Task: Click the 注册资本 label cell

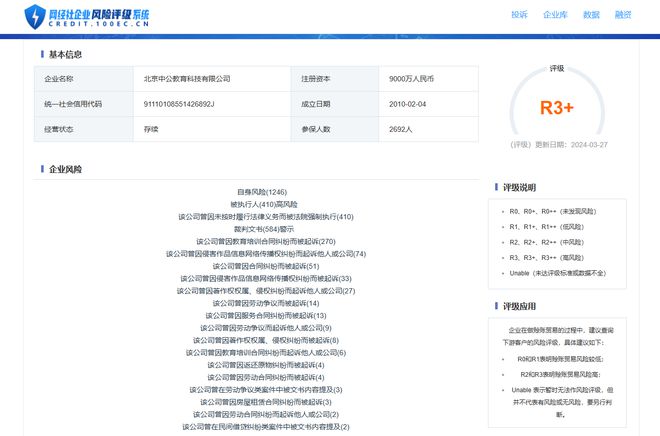Action: coord(335,79)
